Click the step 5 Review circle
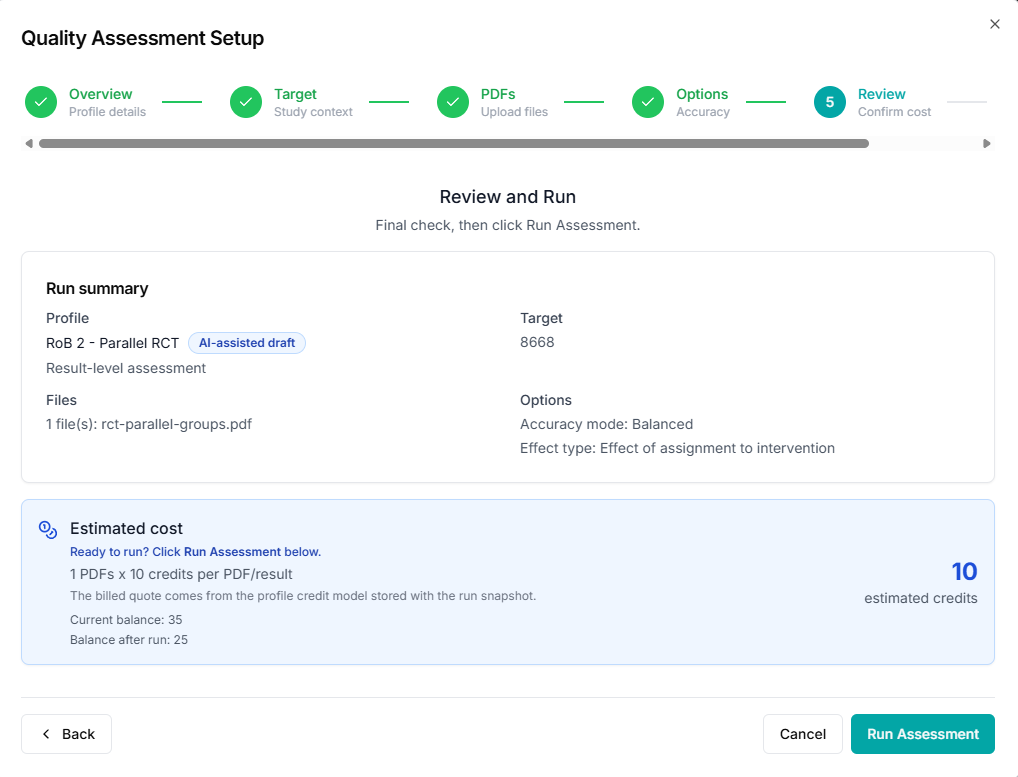 pyautogui.click(x=830, y=102)
